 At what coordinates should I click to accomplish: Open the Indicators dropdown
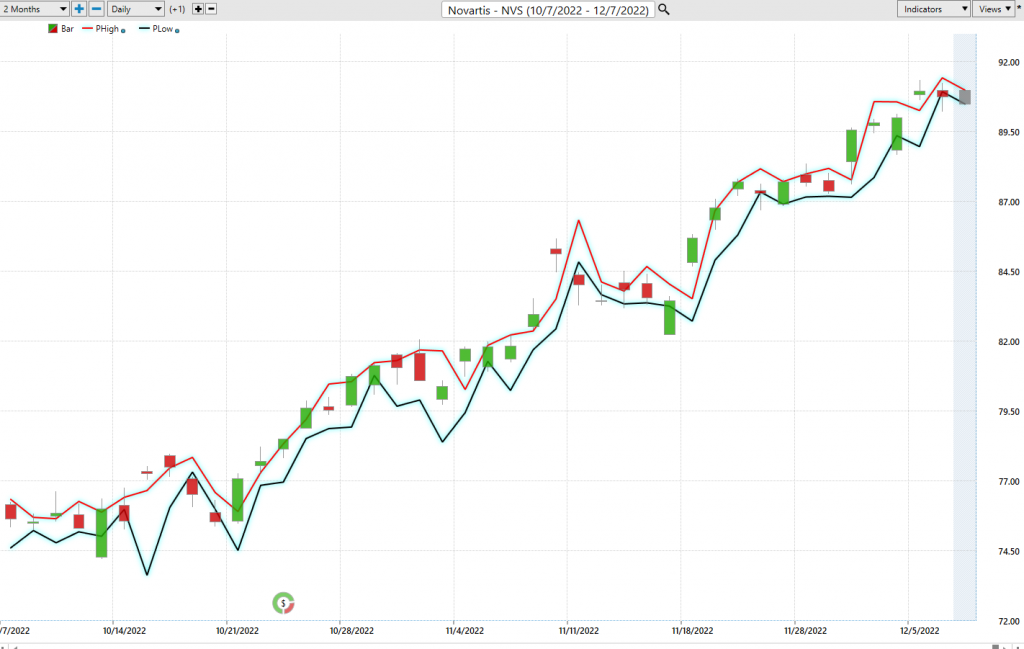[x=933, y=9]
